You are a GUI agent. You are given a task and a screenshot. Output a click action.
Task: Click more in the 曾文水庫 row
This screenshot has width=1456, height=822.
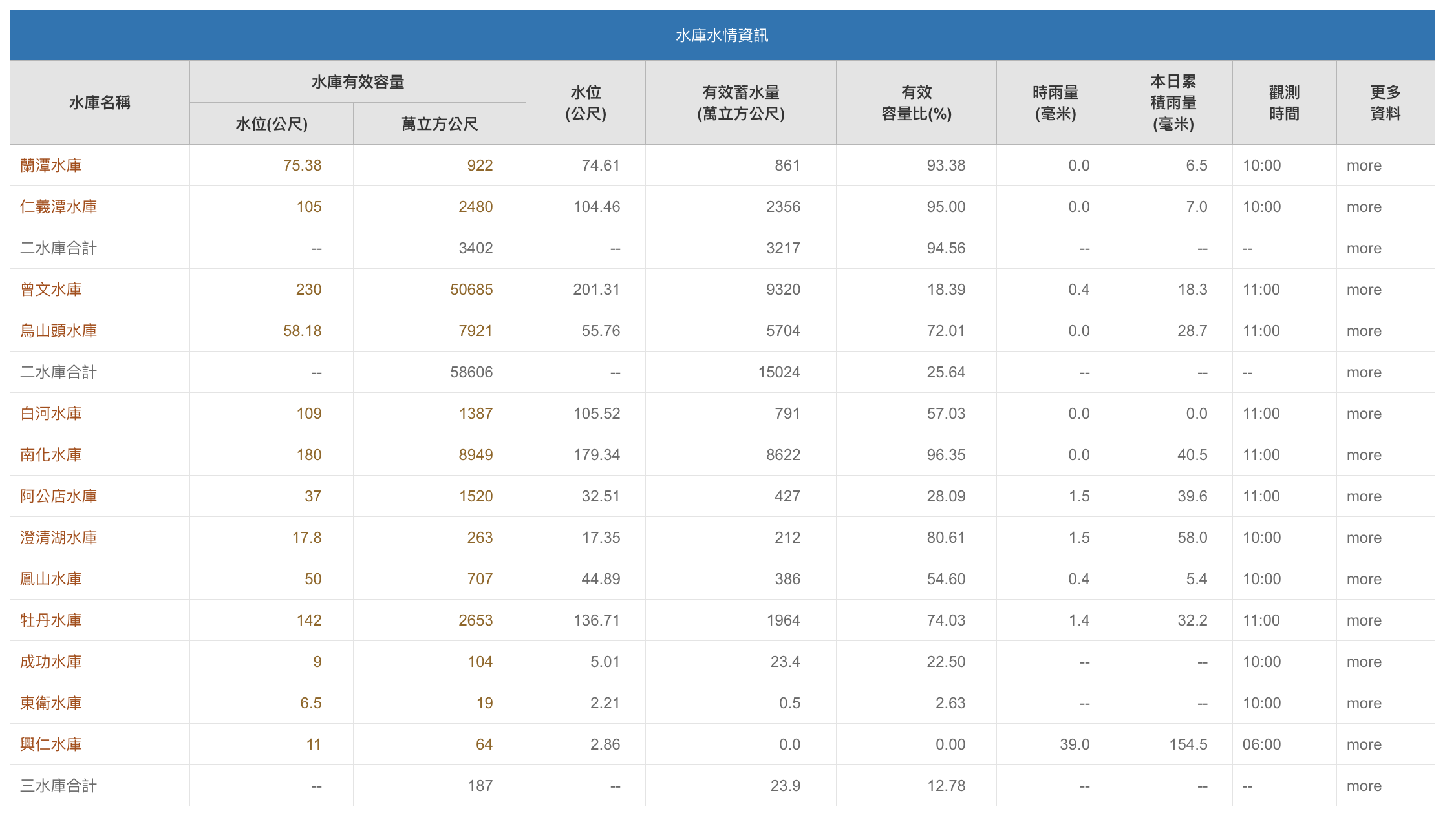[1364, 290]
